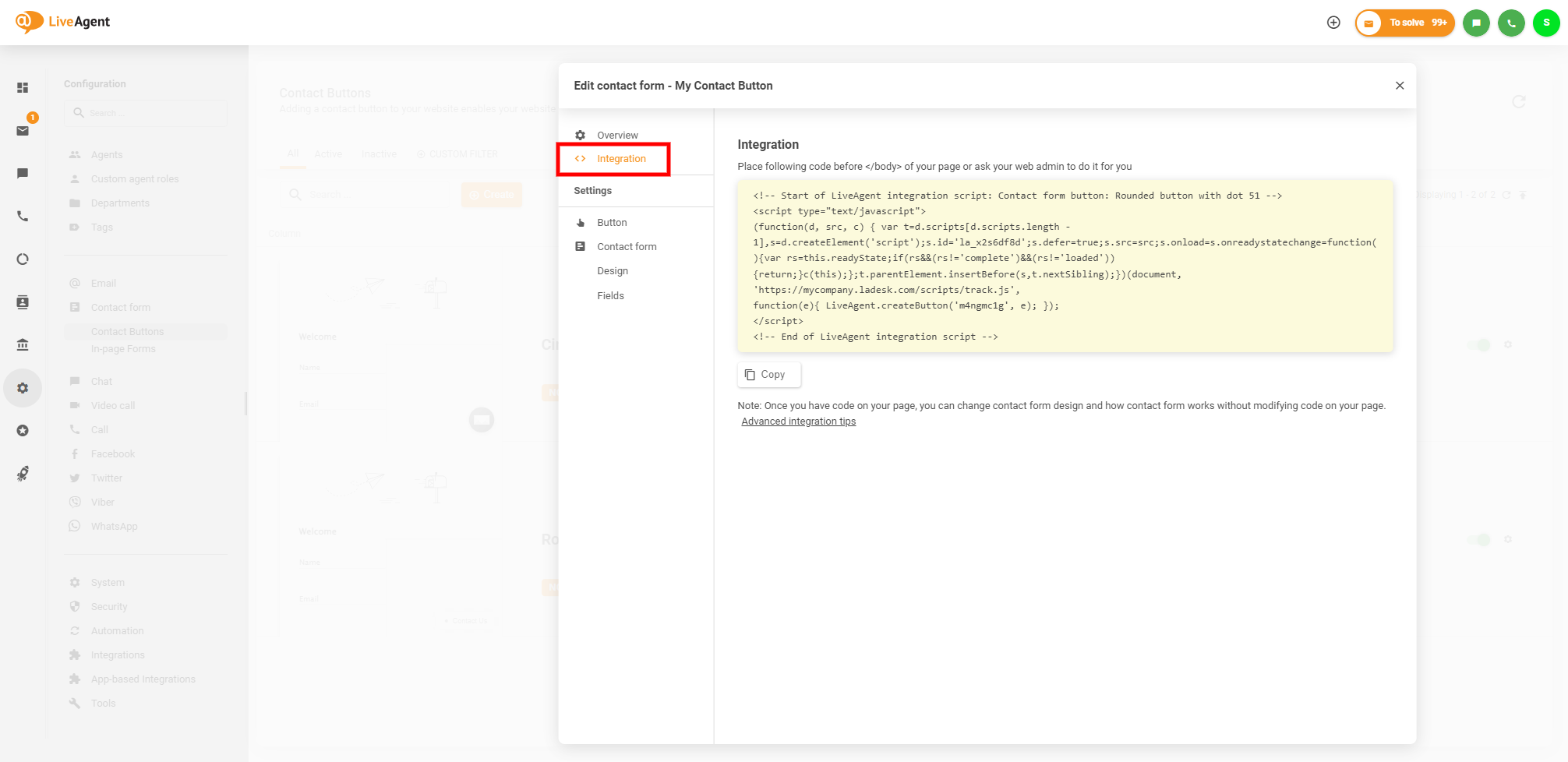Image resolution: width=1568 pixels, height=762 pixels.
Task: Open the Reports circle icon in sidebar
Action: (23, 259)
